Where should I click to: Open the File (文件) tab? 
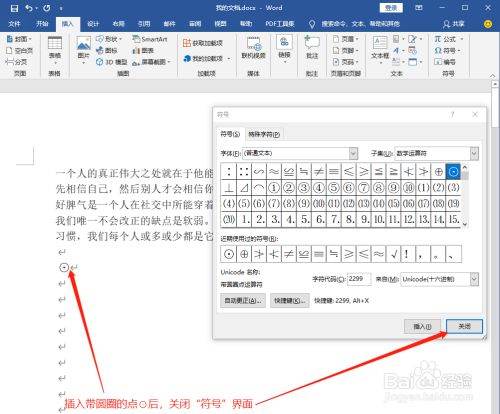14,24
